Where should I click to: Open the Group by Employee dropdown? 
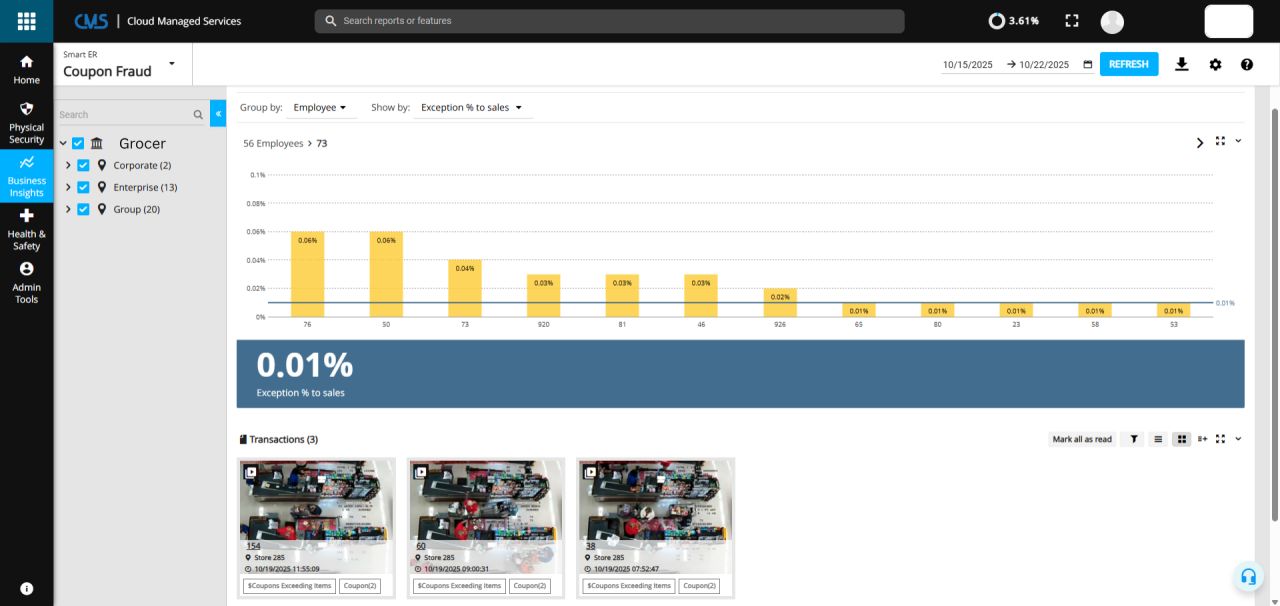[319, 107]
